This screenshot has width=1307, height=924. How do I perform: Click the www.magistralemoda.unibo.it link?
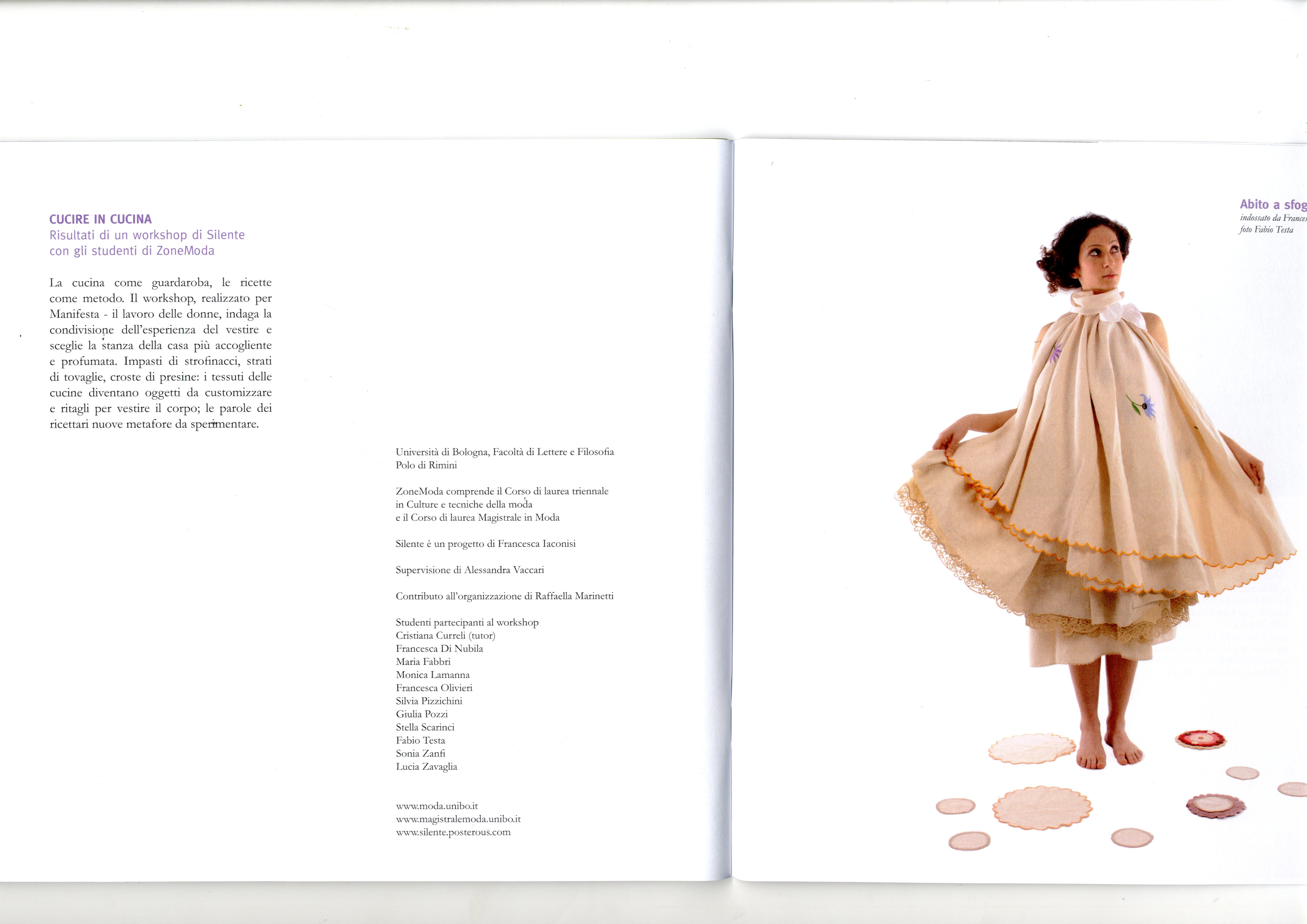pyautogui.click(x=458, y=819)
